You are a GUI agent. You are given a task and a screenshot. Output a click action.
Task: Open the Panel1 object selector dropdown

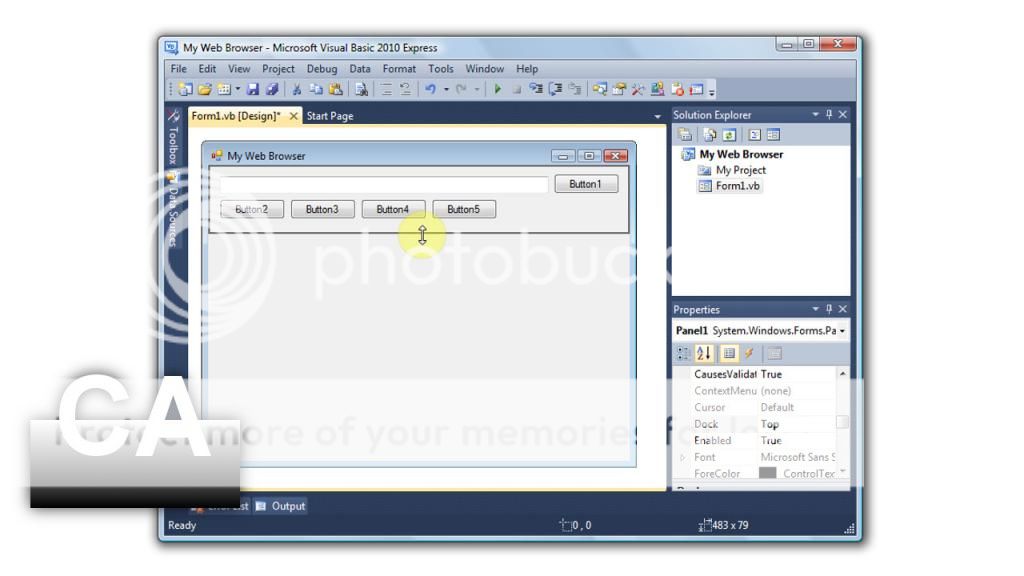842,330
